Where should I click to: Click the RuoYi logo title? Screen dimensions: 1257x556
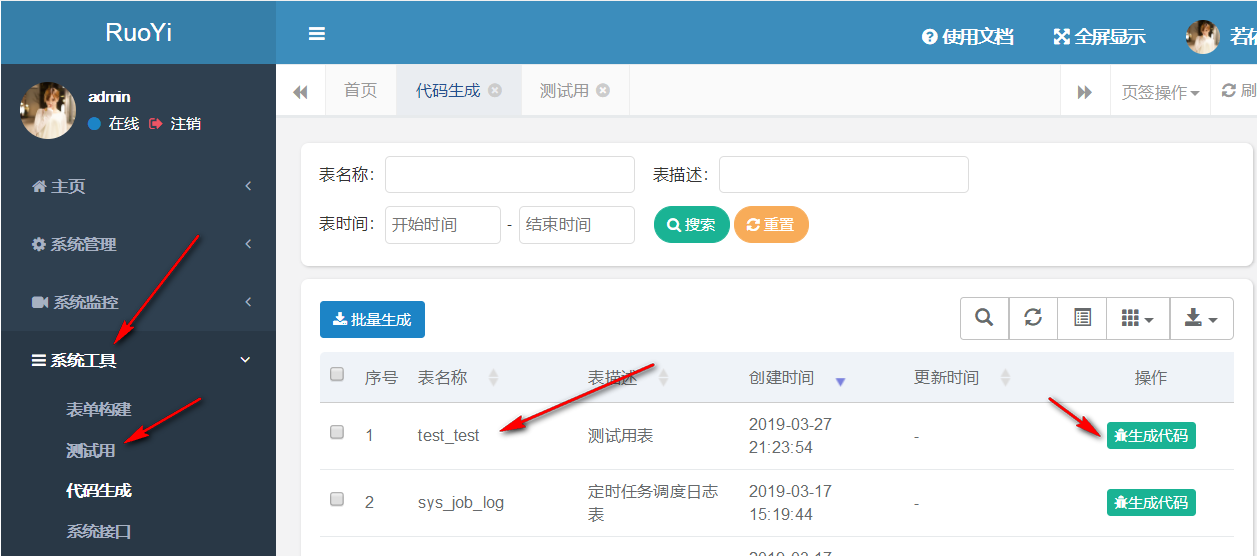click(138, 32)
